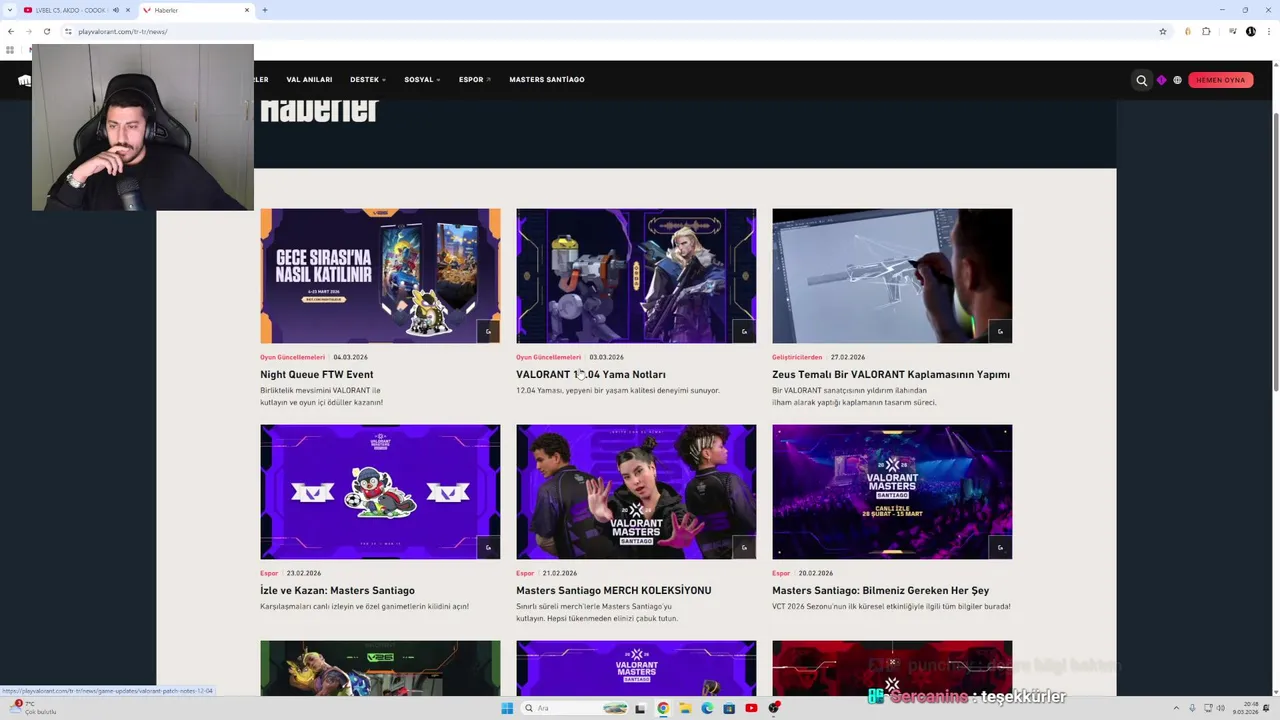Open İzle ve Kazan: Masters Santiago article
The image size is (1280, 720).
(x=337, y=591)
